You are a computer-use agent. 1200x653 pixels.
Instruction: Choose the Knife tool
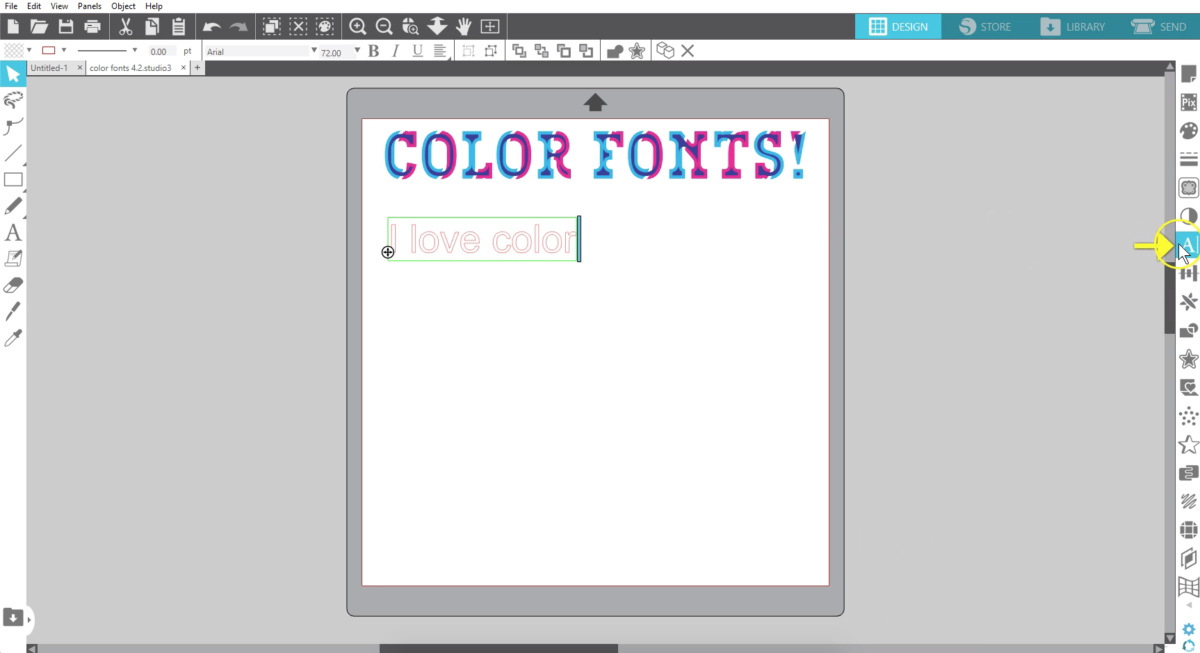coord(13,312)
